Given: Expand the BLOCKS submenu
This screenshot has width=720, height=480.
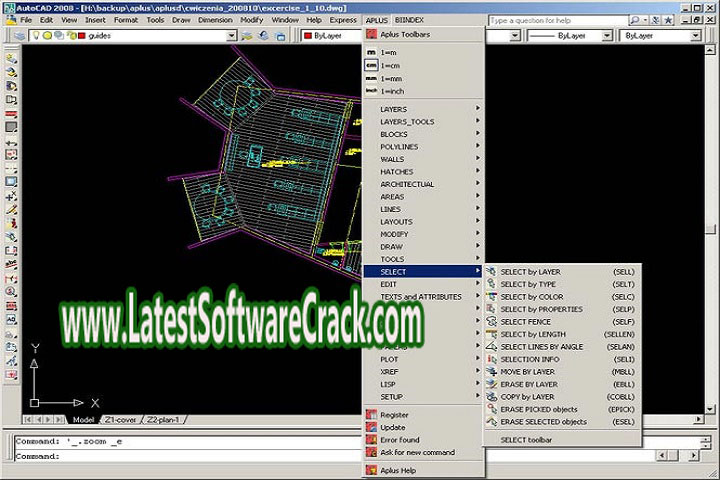Looking at the screenshot, I should 423,134.
